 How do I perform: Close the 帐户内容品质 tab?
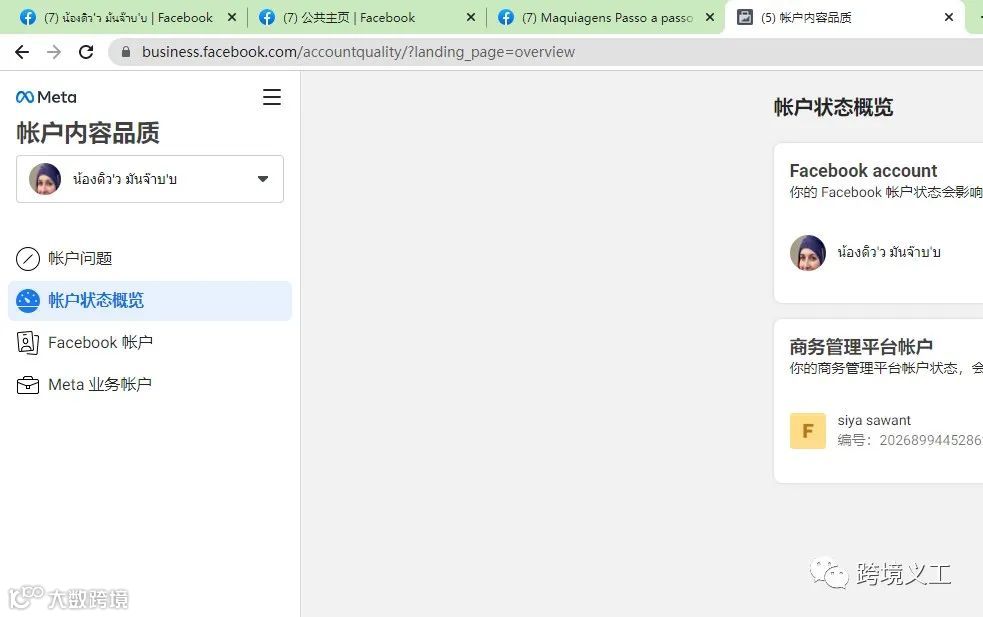(x=949, y=18)
